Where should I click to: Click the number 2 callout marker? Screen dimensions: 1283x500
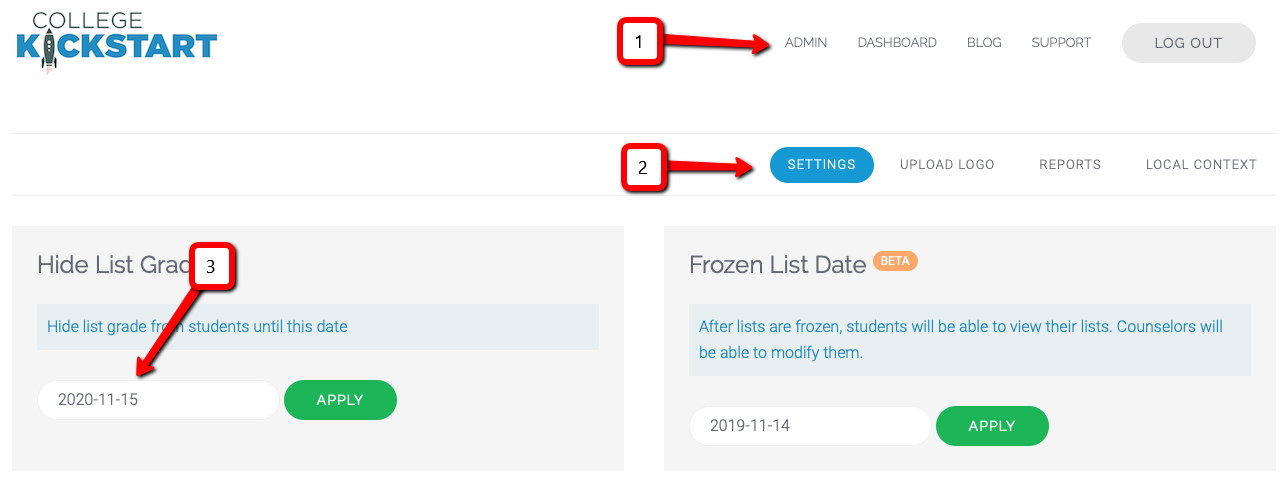click(x=644, y=168)
